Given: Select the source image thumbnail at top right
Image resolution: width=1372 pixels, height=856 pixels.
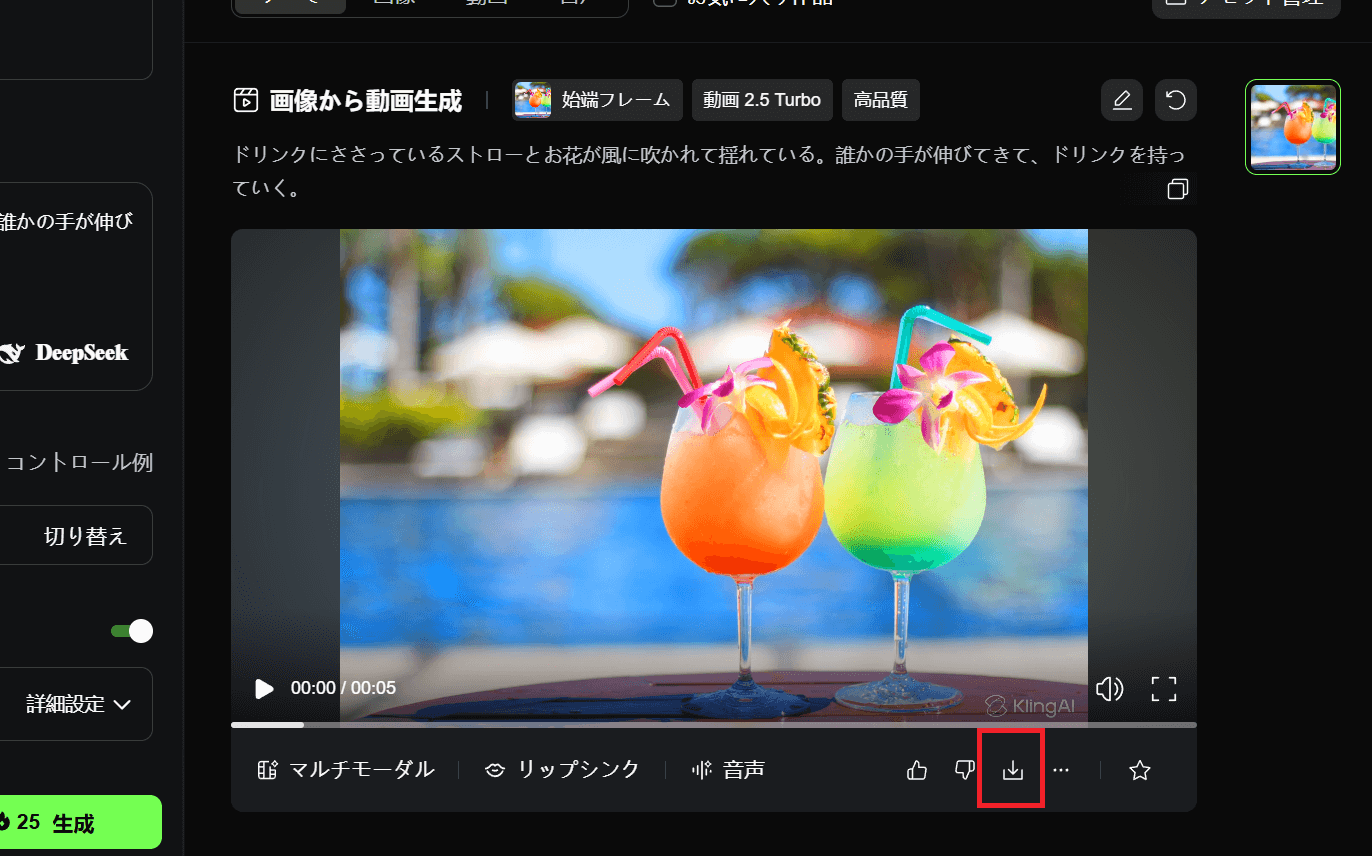Looking at the screenshot, I should point(1292,127).
